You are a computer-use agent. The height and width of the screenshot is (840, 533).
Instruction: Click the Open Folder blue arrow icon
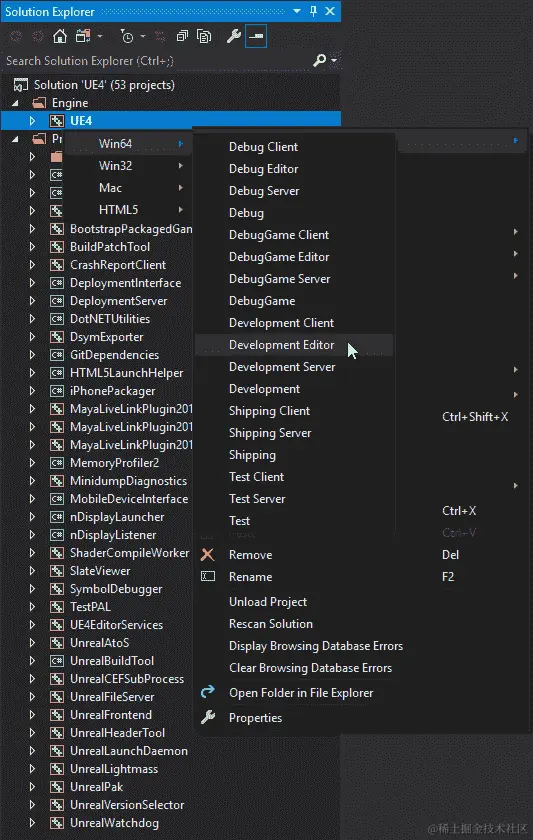coord(207,692)
